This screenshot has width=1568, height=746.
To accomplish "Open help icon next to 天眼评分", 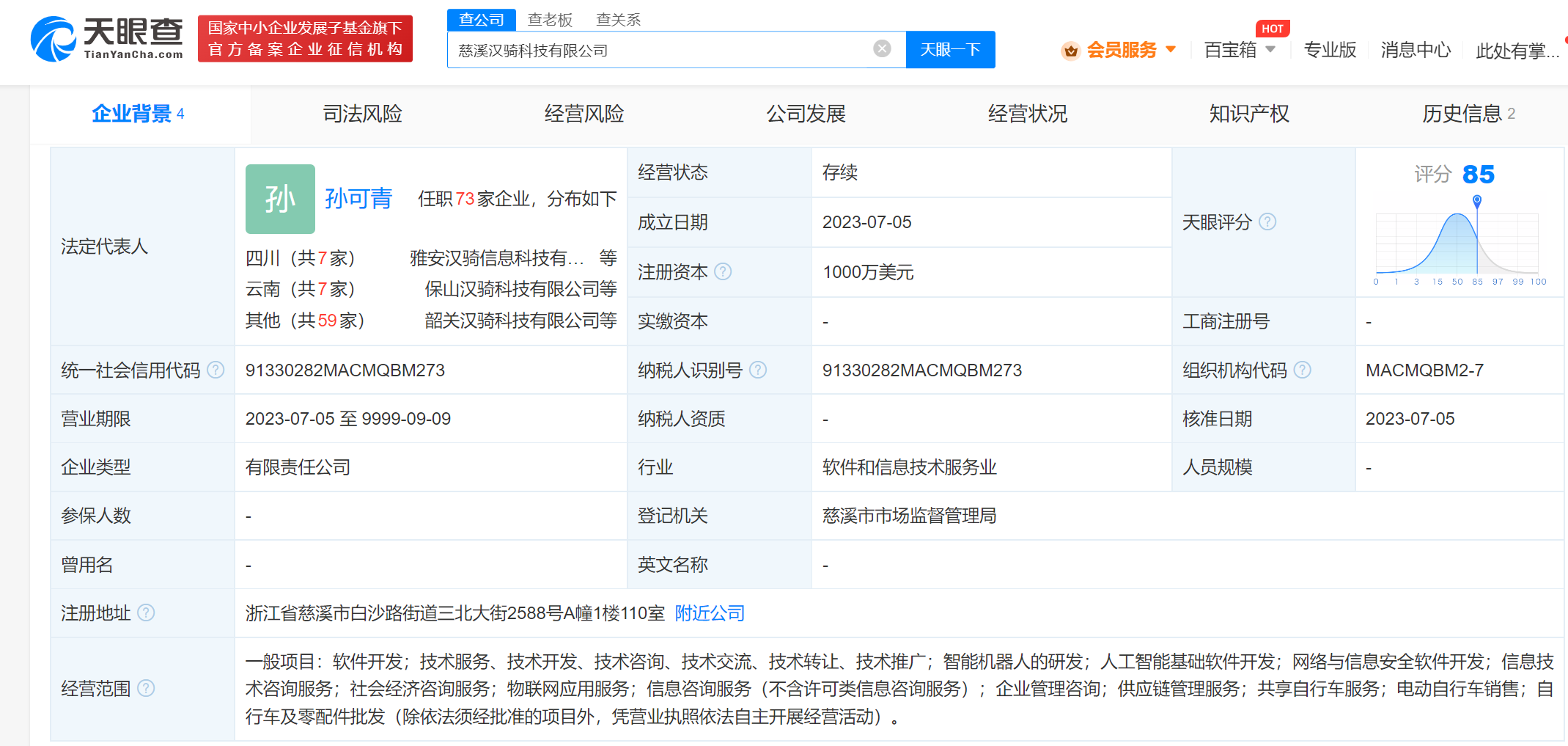I will [1267, 222].
